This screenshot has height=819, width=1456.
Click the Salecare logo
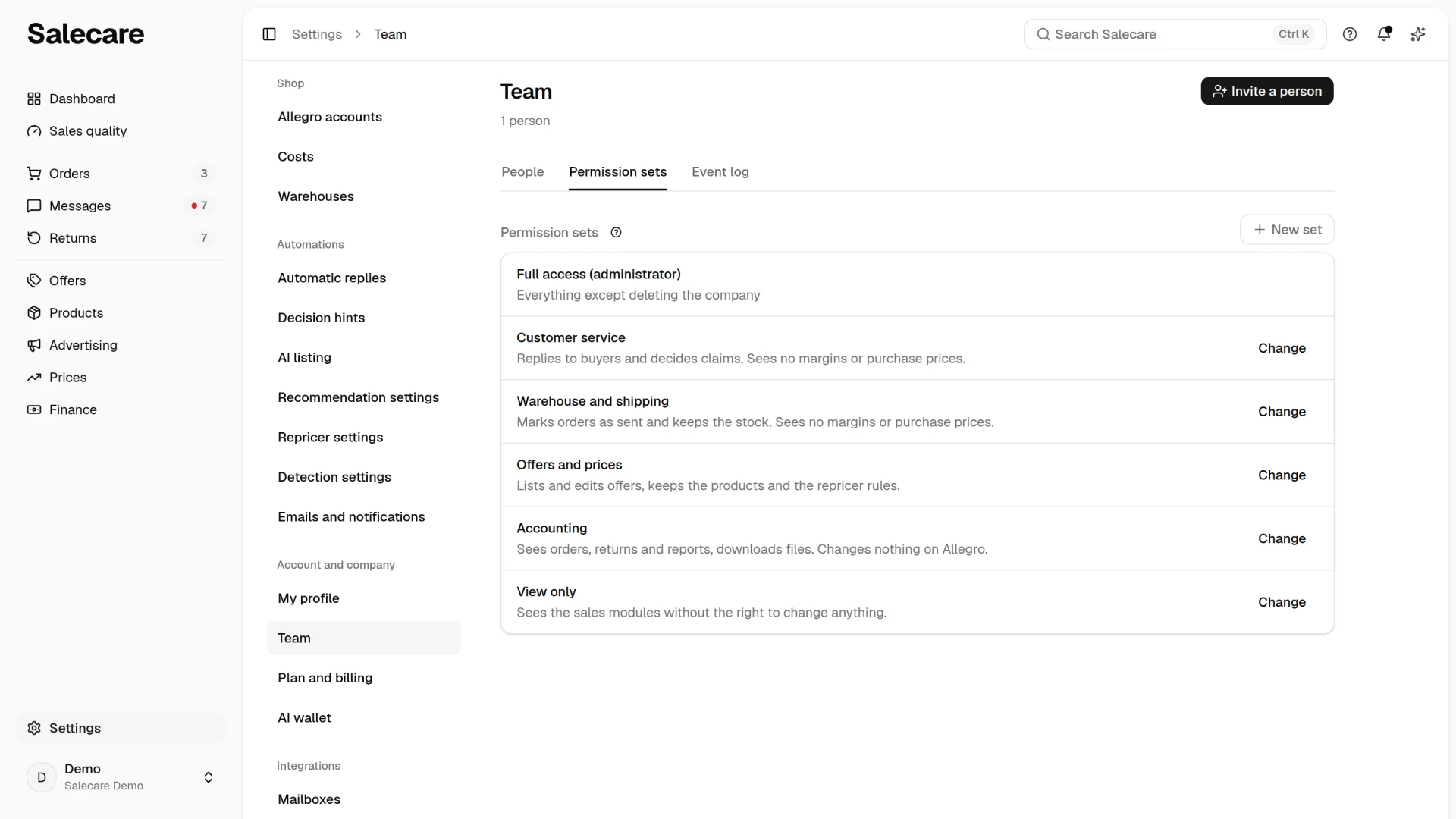click(x=86, y=33)
